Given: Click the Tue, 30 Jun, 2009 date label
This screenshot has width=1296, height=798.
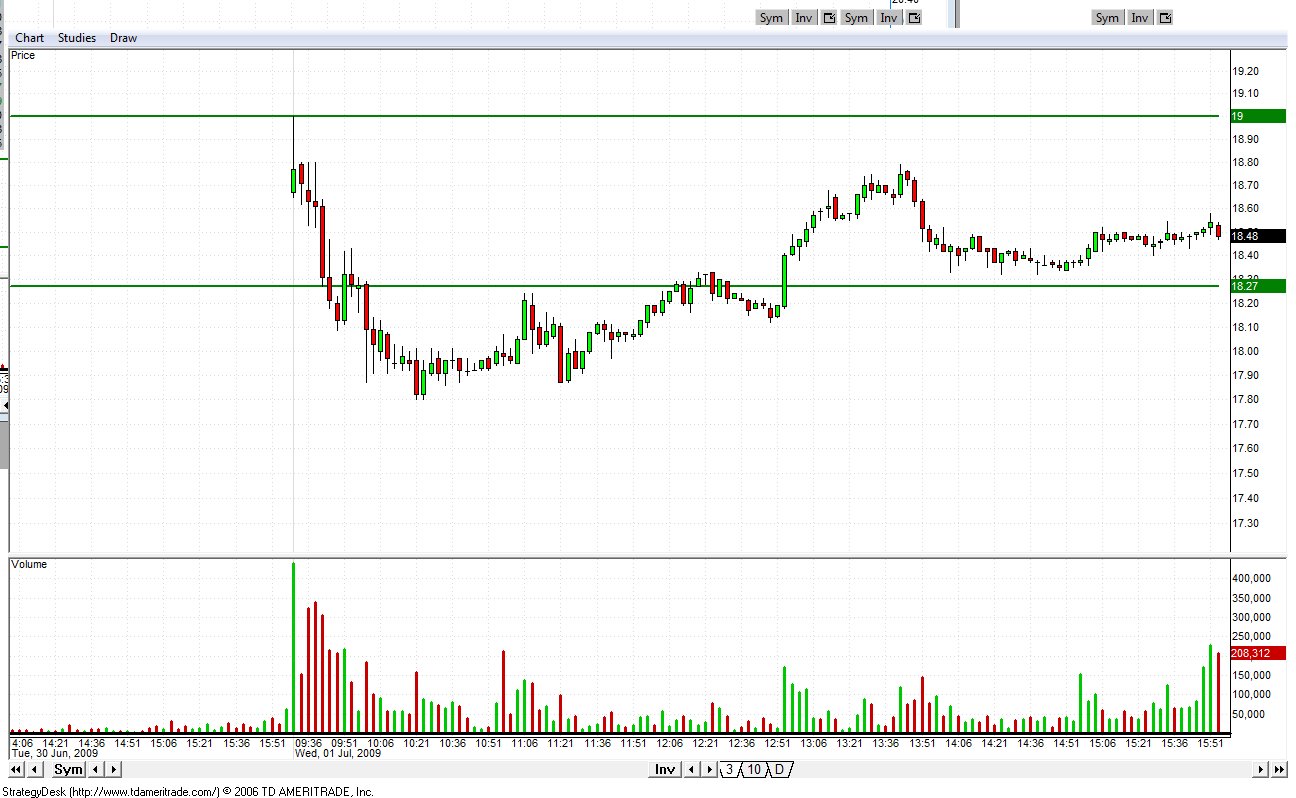Looking at the screenshot, I should (55, 753).
